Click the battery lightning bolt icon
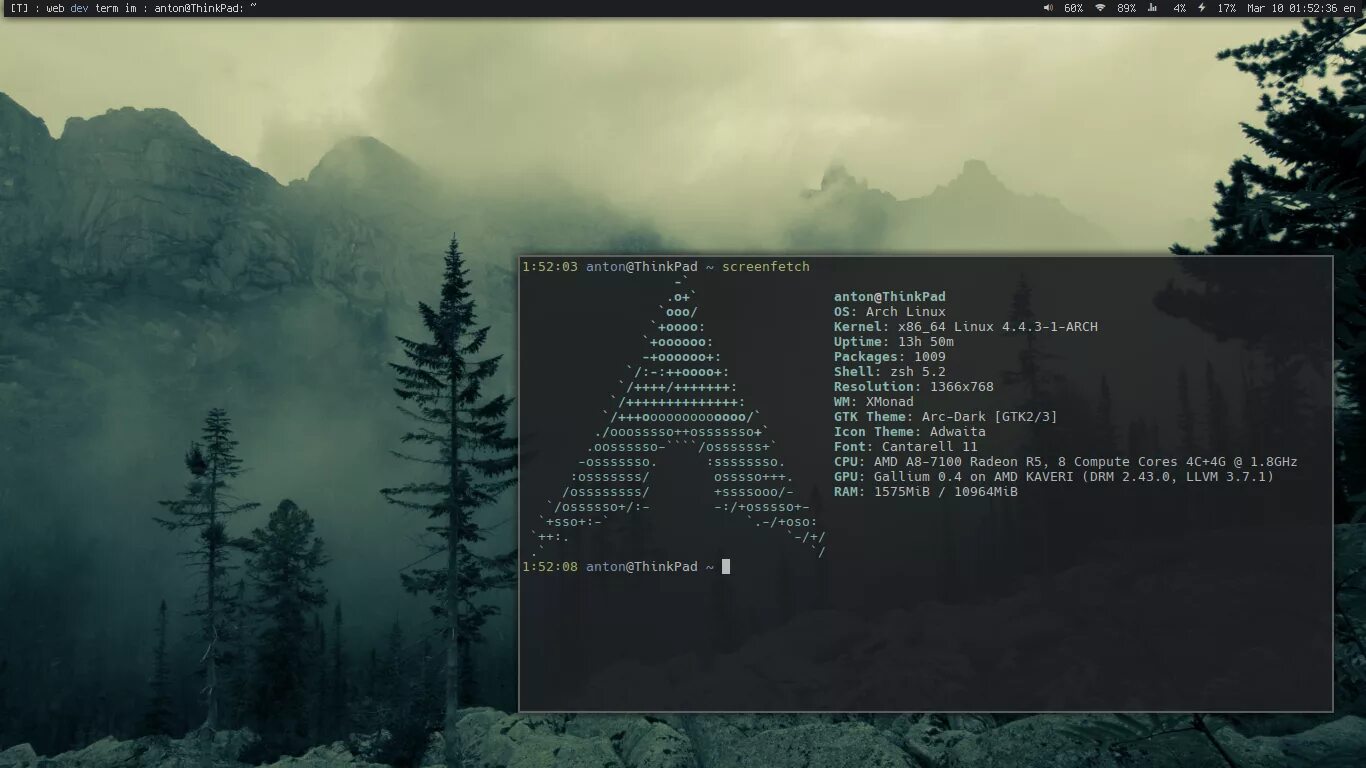Viewport: 1366px width, 768px height. point(1201,7)
